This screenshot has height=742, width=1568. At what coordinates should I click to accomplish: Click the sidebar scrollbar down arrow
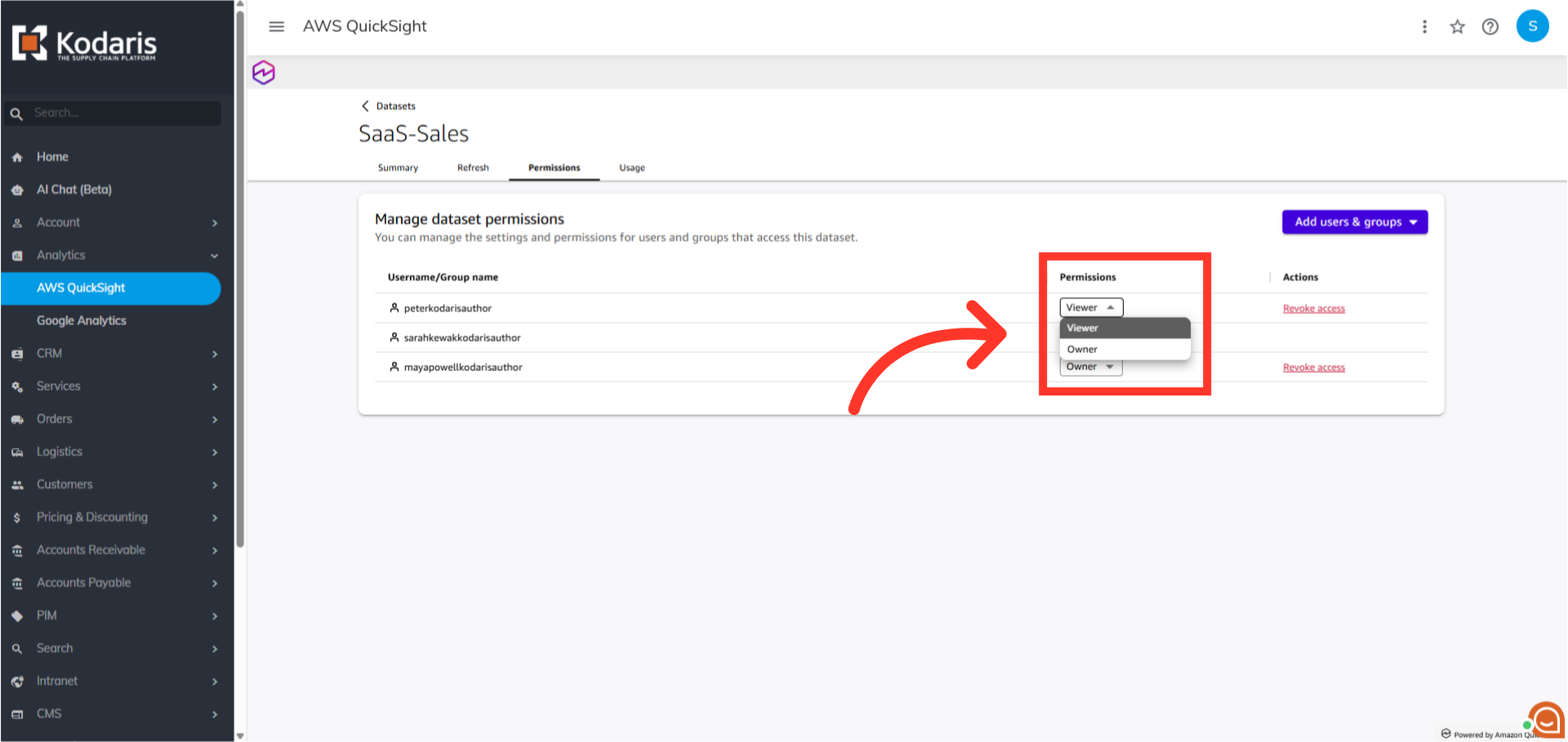pyautogui.click(x=240, y=736)
